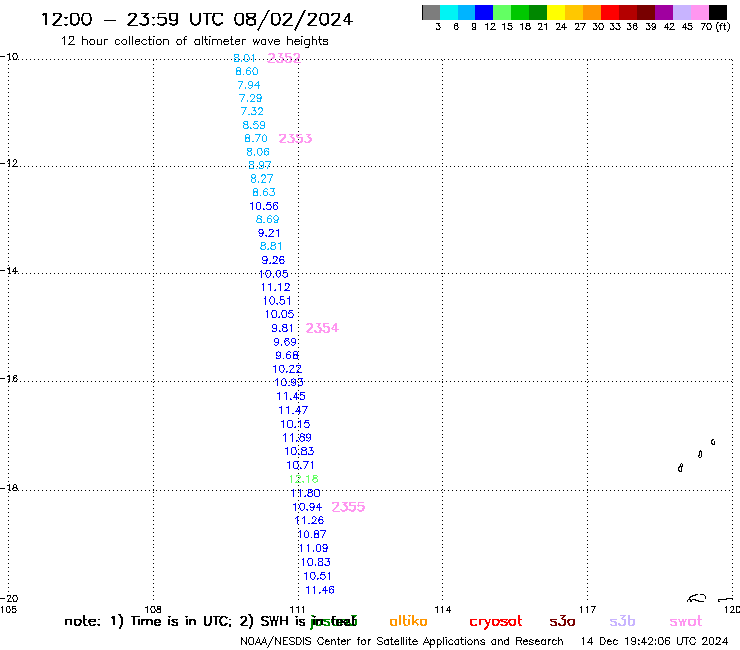Select the bottom 11.46 measurement
The width and height of the screenshot is (740, 650).
(x=320, y=590)
